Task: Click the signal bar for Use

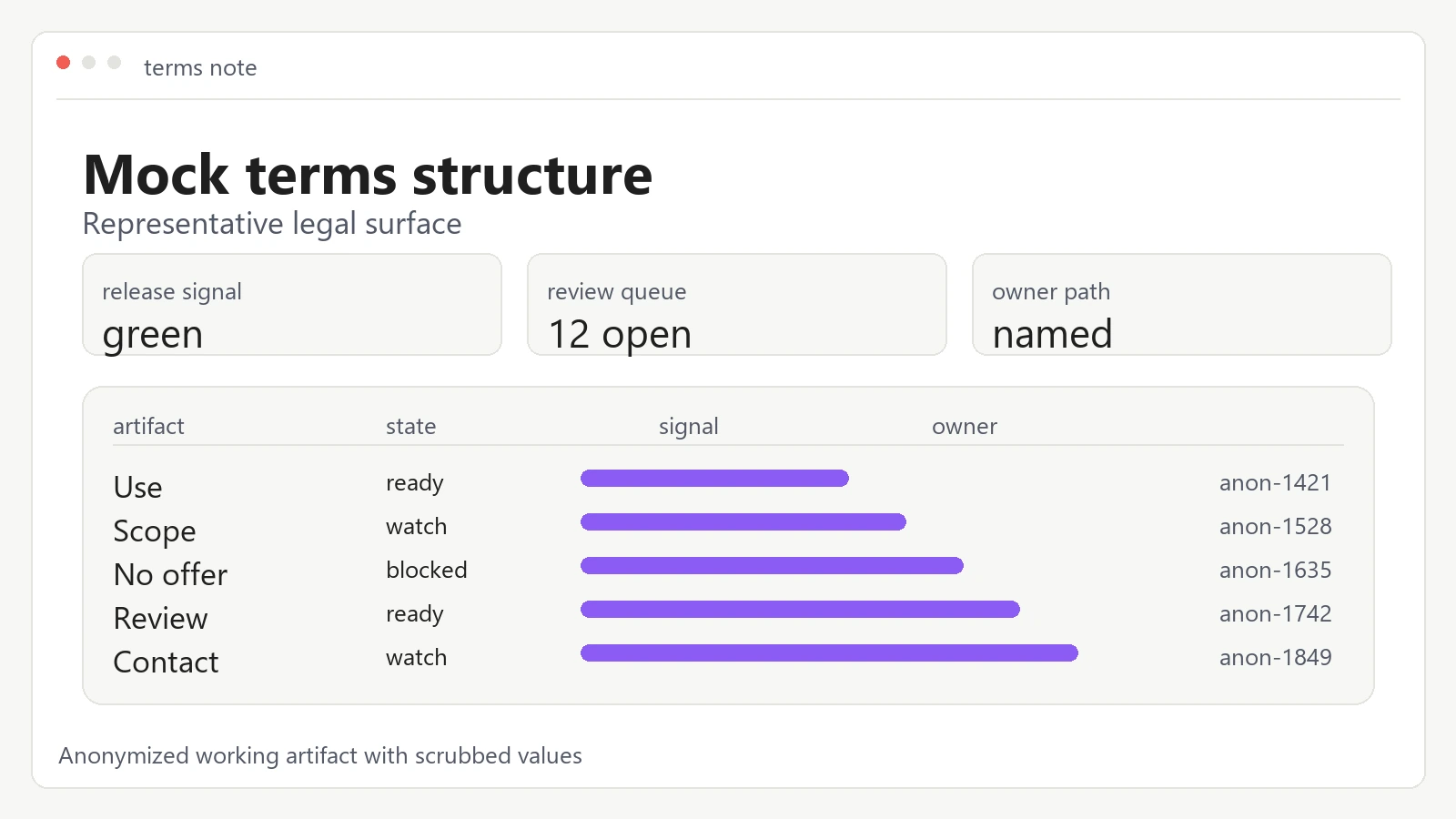Action: click(x=714, y=478)
